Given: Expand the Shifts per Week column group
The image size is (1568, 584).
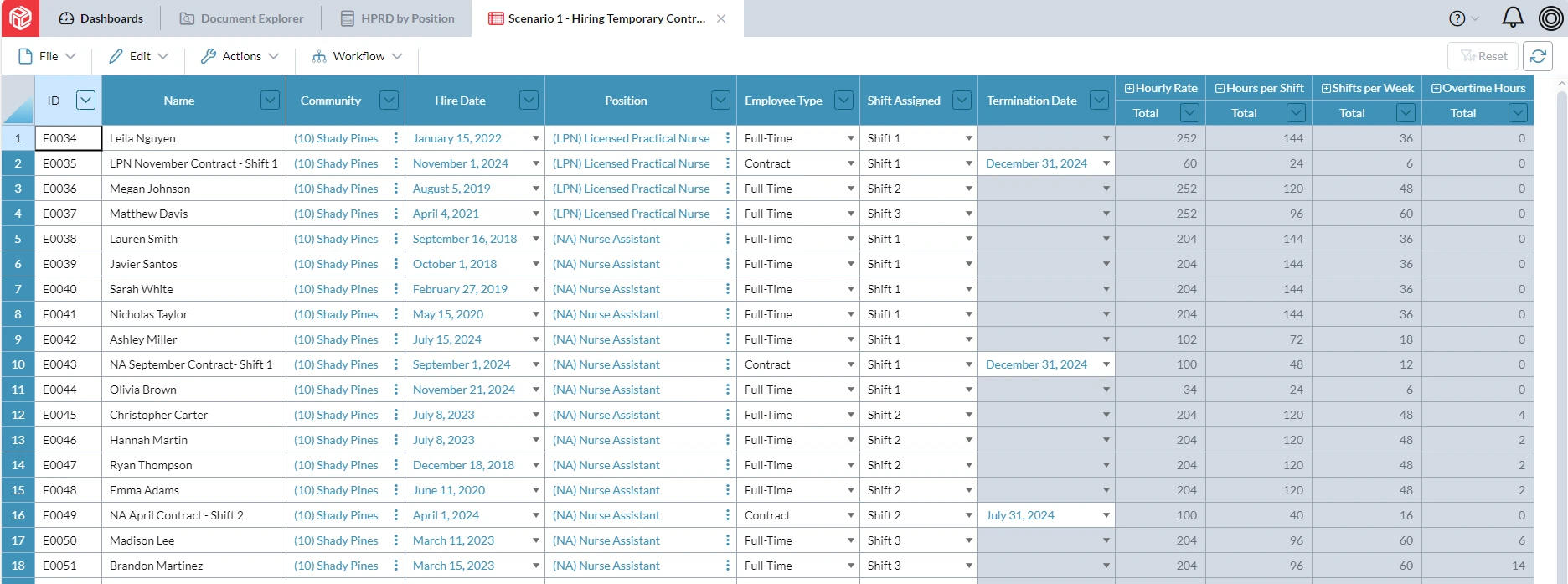Looking at the screenshot, I should pyautogui.click(x=1326, y=88).
